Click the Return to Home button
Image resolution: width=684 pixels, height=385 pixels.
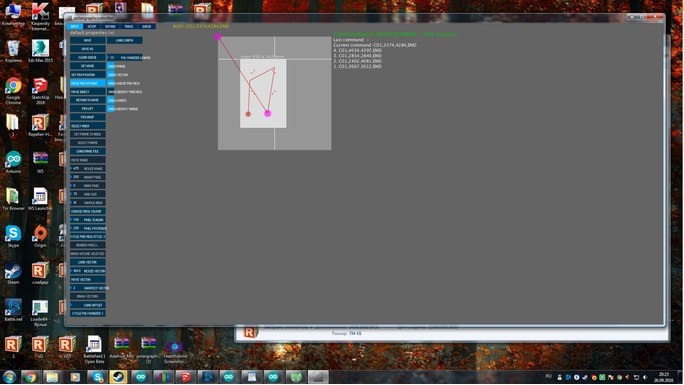point(88,100)
